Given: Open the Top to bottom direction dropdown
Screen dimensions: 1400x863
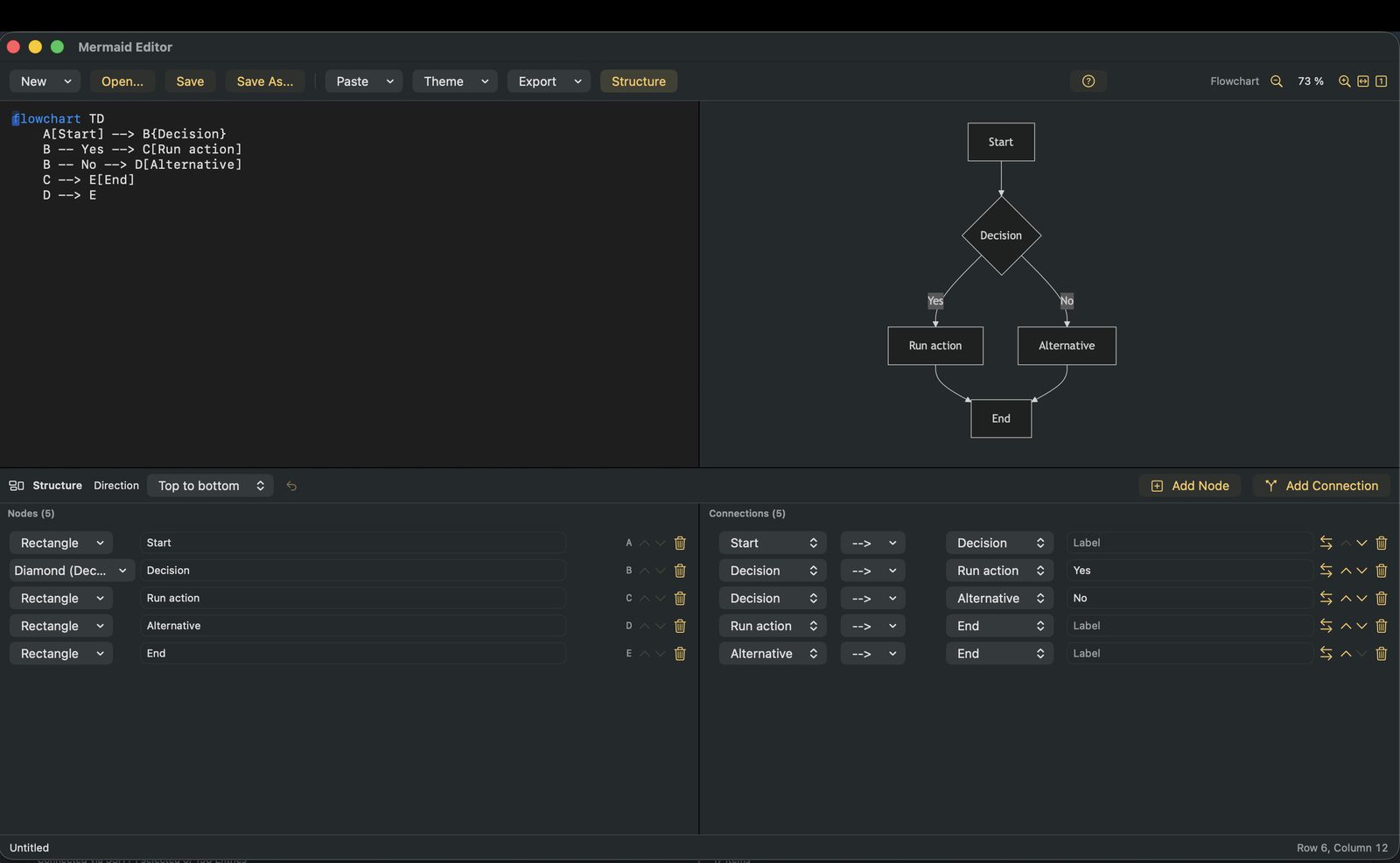Looking at the screenshot, I should tap(210, 486).
